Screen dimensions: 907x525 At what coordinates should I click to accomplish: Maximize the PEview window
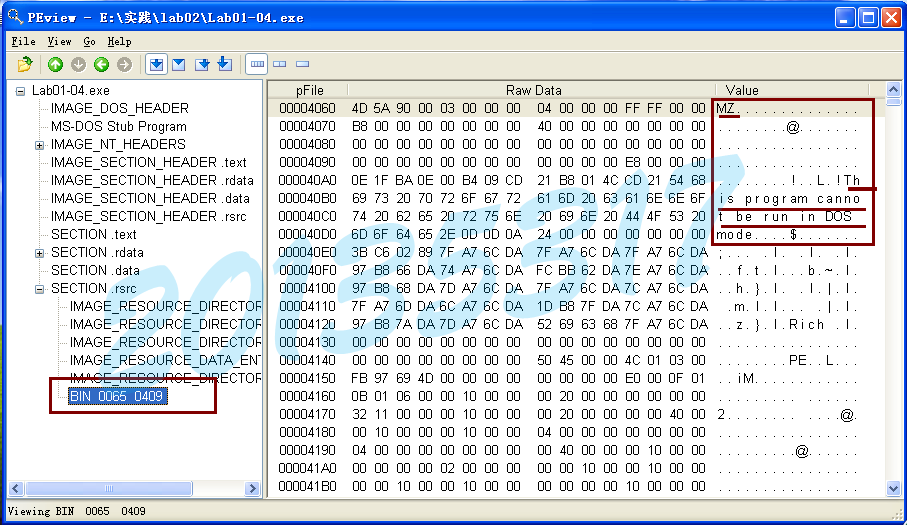[868, 18]
